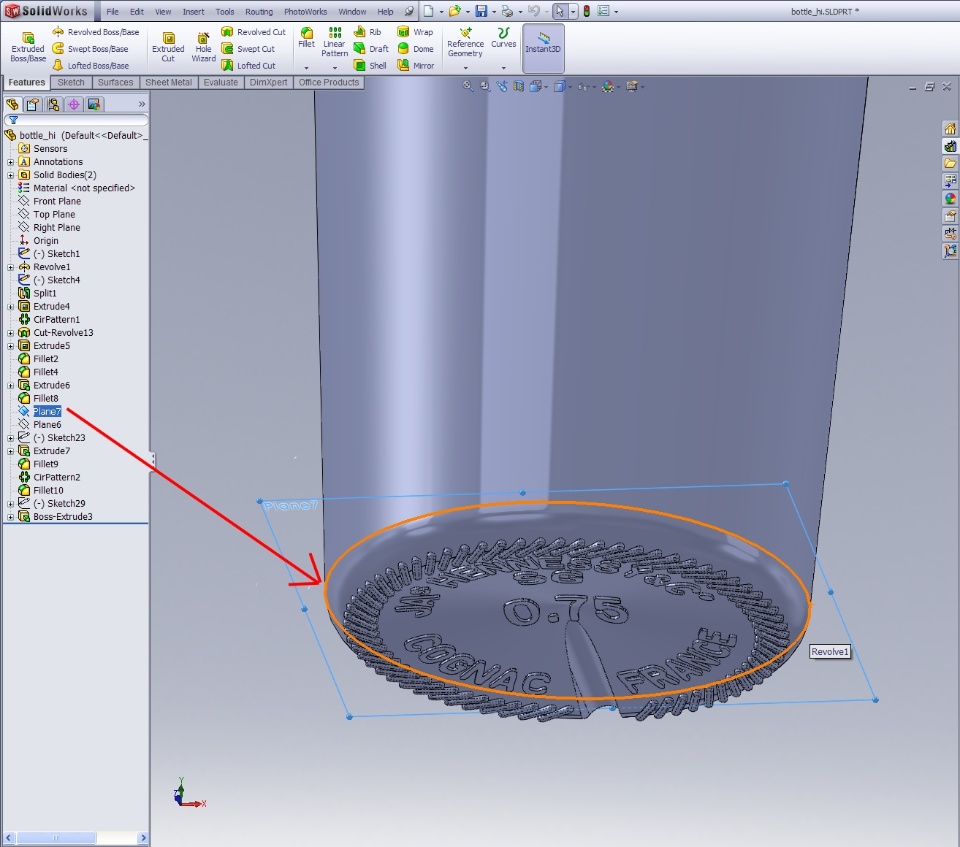This screenshot has height=847, width=960.
Task: Open the Hole Wizard
Action: point(203,47)
